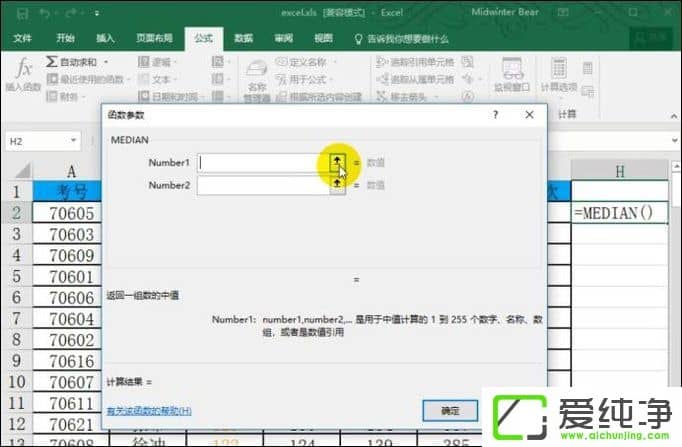The width and height of the screenshot is (682, 447).
Task: Click 根据所选内容创建
Action: (319, 97)
